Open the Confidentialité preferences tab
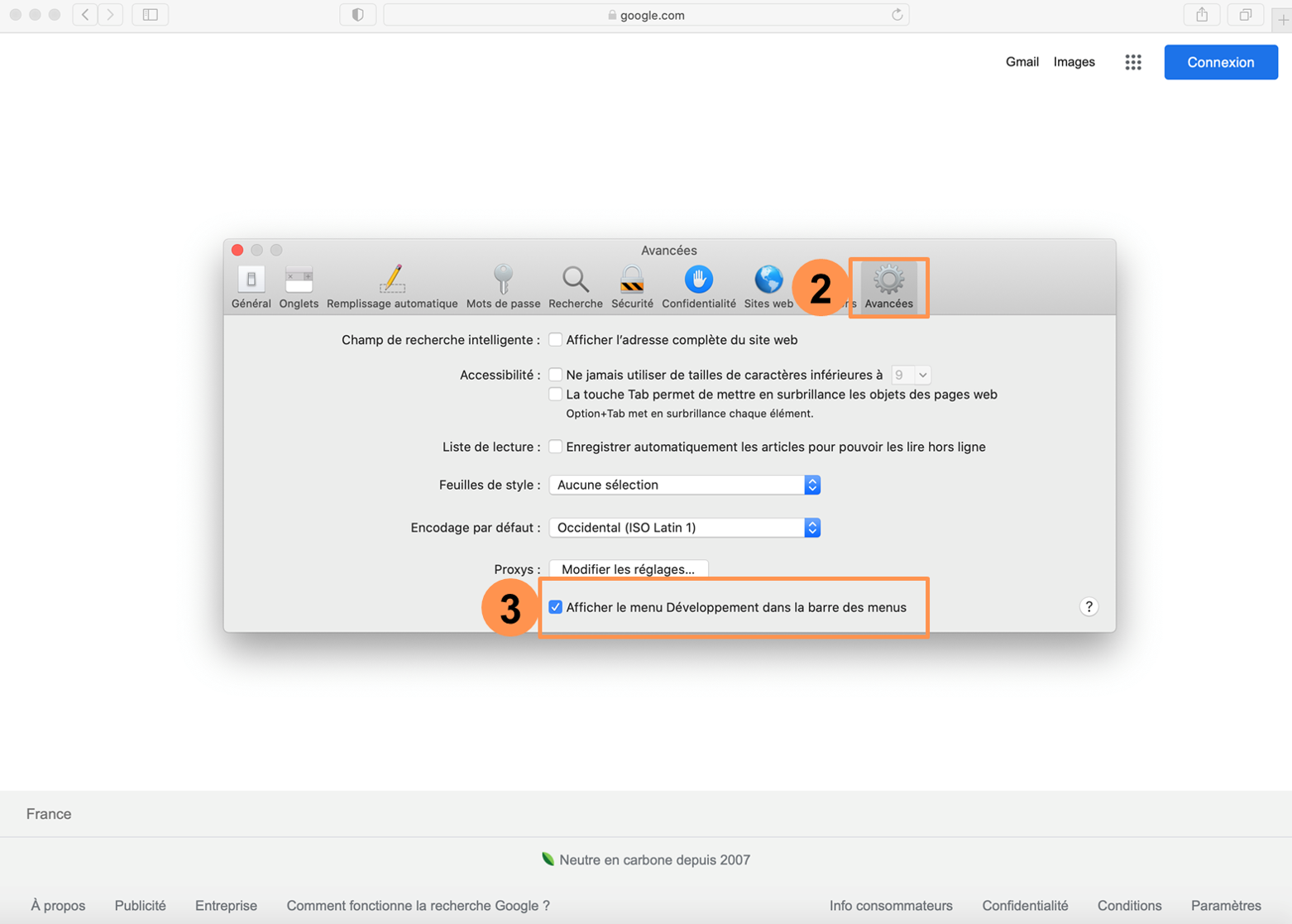 click(x=698, y=287)
